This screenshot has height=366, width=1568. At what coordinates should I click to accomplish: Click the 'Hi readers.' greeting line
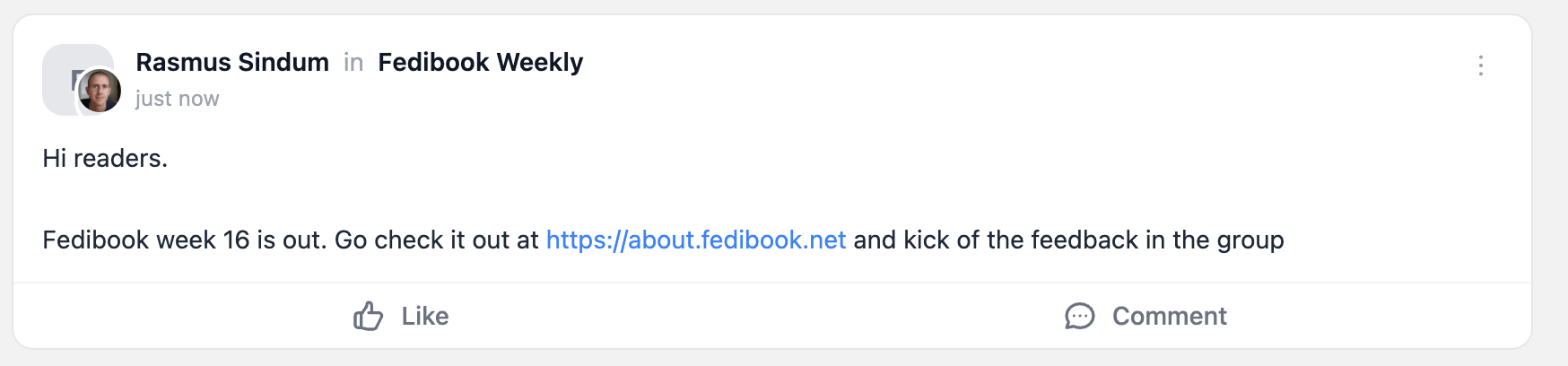pos(105,159)
